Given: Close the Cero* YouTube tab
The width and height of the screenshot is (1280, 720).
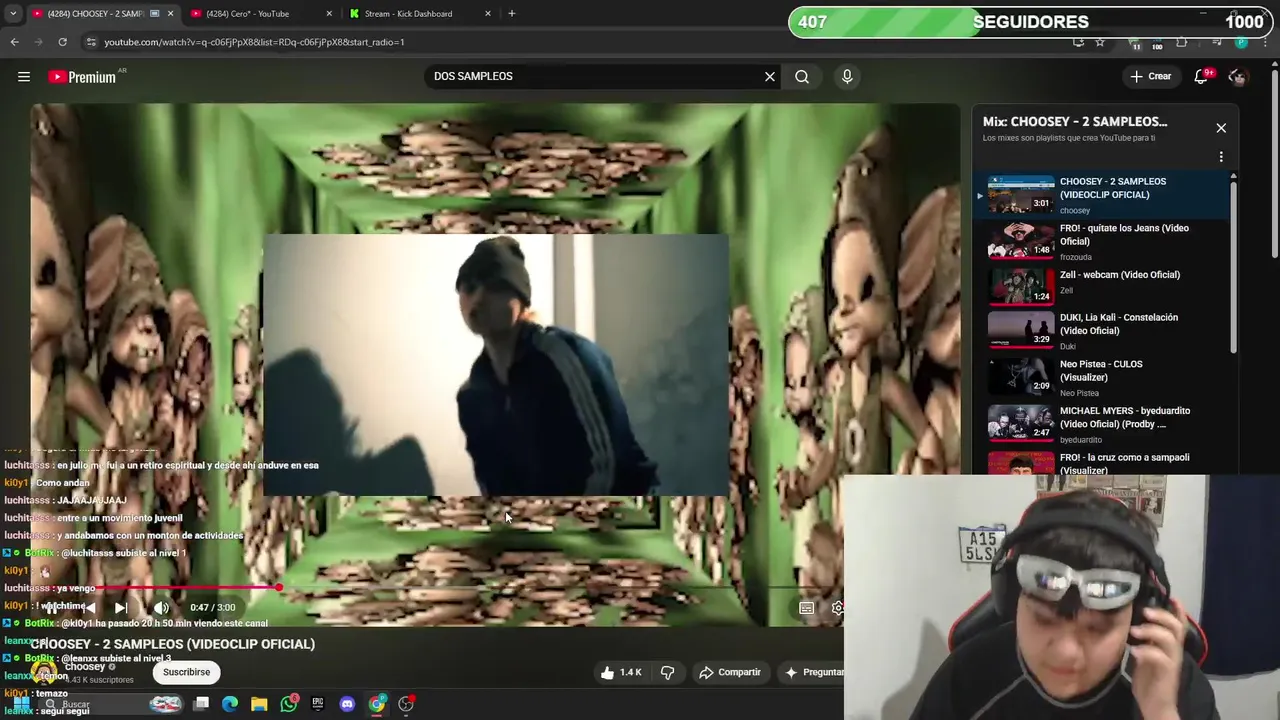Looking at the screenshot, I should (329, 14).
